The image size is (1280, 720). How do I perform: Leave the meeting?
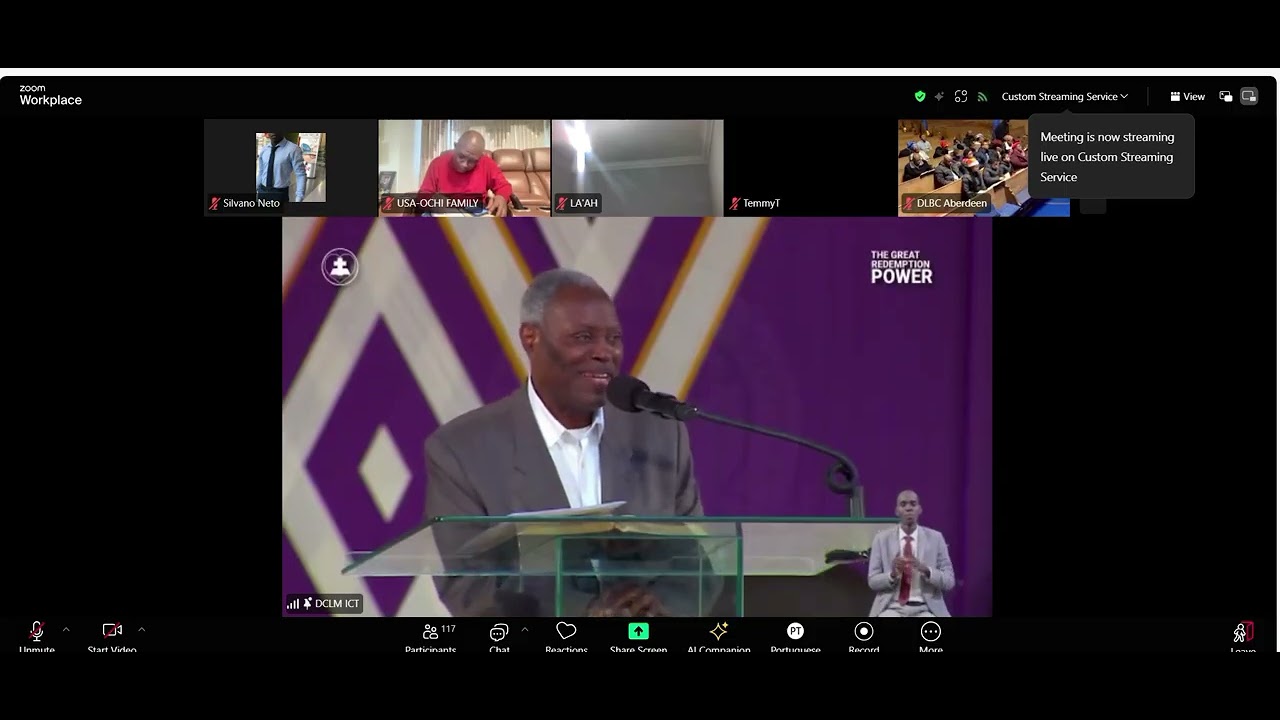point(1243,636)
